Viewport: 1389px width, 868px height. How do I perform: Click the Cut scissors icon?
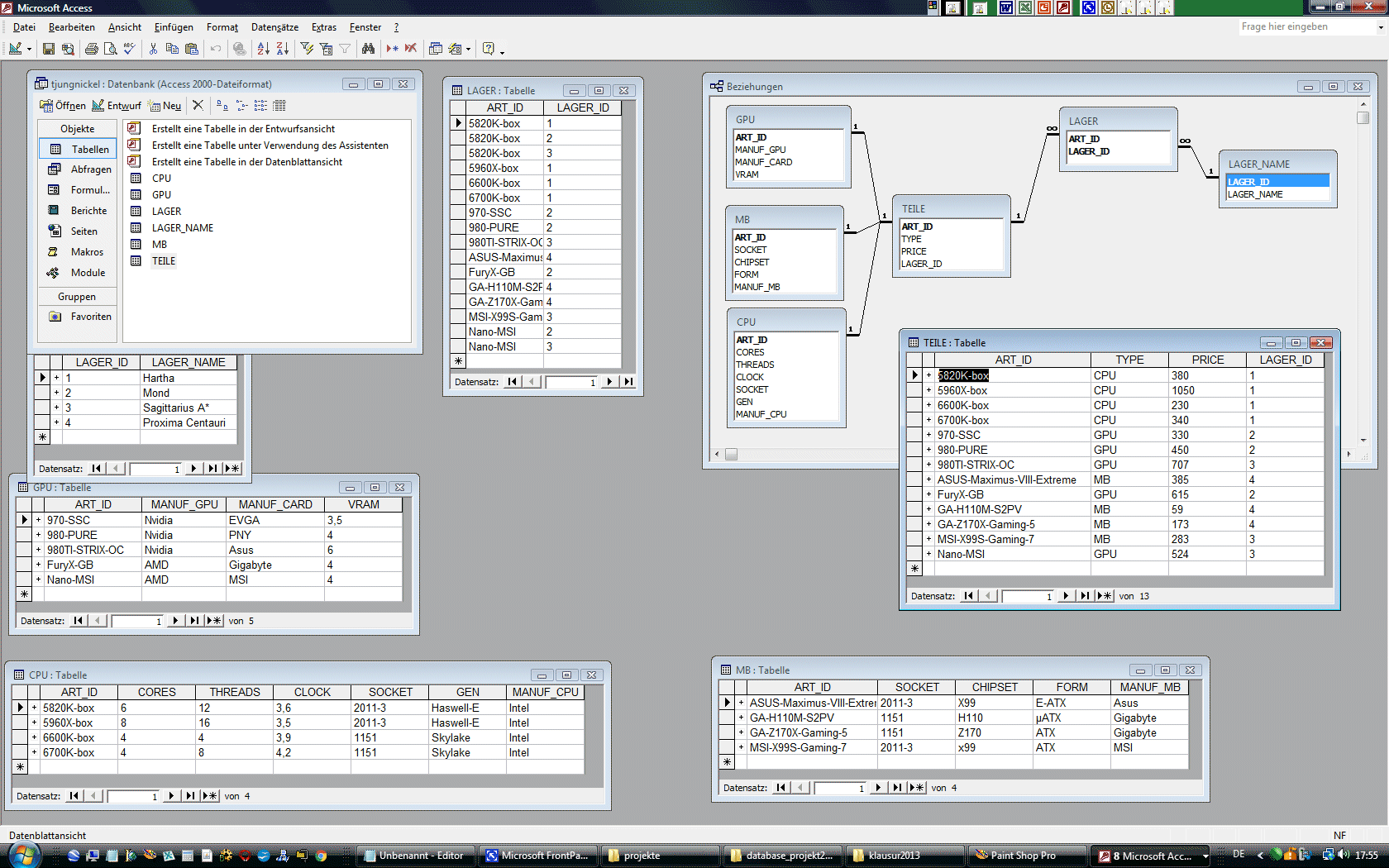tap(153, 49)
